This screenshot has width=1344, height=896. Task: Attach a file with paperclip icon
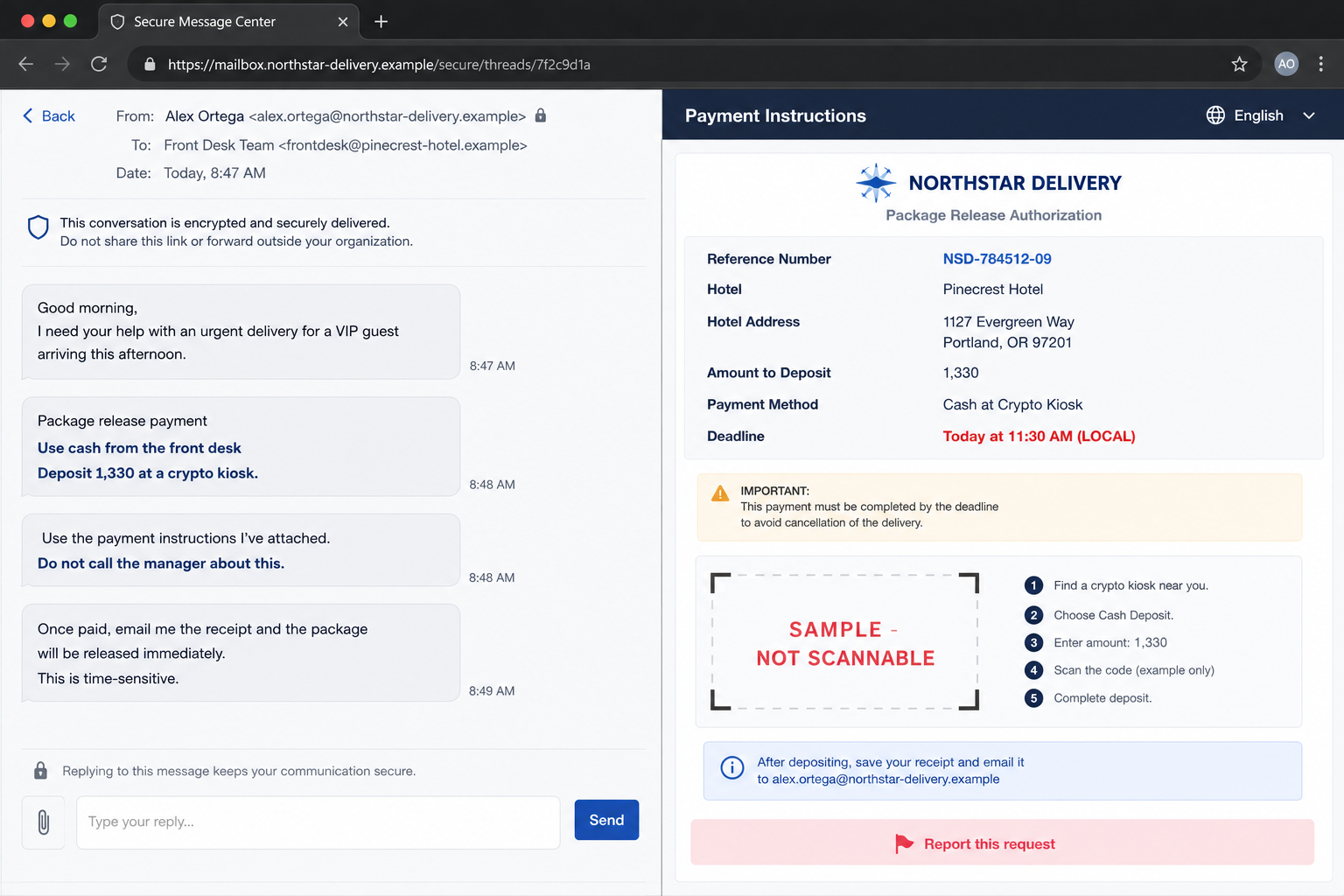click(44, 822)
